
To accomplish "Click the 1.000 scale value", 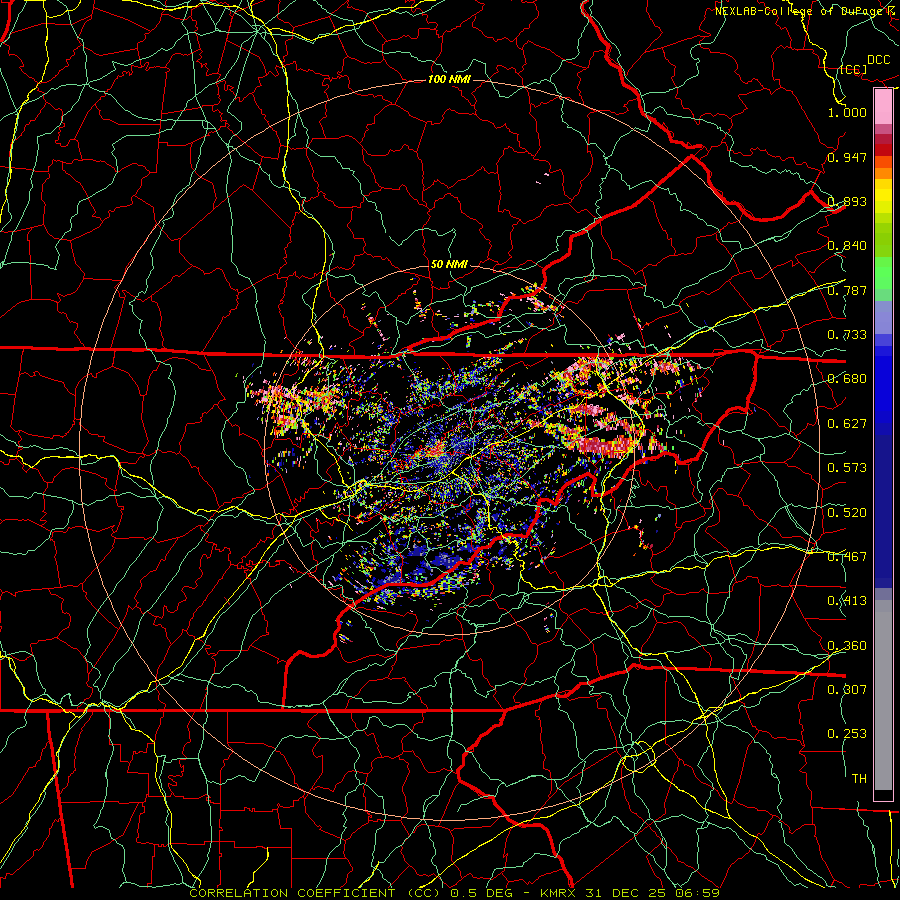I will point(847,112).
